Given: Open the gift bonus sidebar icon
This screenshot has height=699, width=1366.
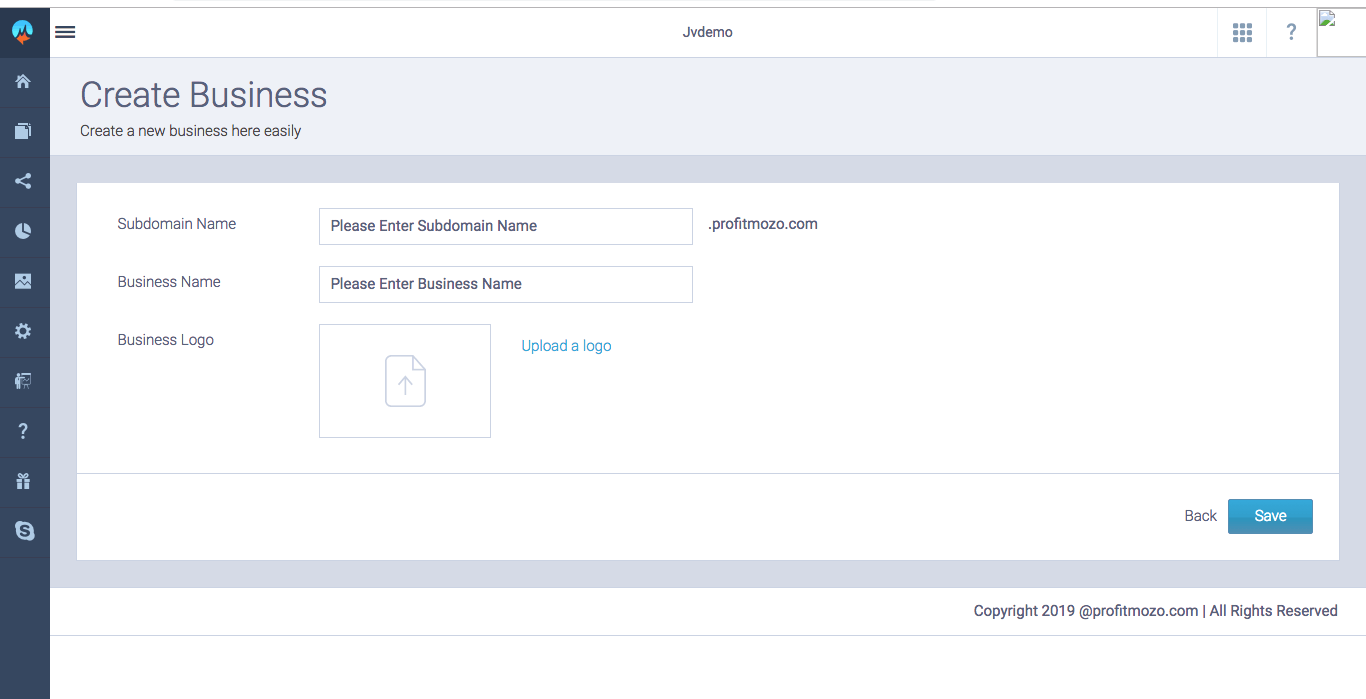Looking at the screenshot, I should click(x=23, y=481).
